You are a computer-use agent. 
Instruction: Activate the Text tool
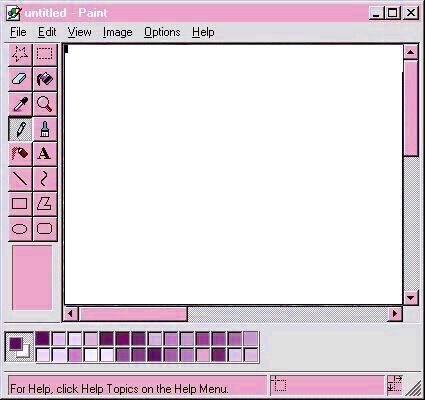[45, 154]
